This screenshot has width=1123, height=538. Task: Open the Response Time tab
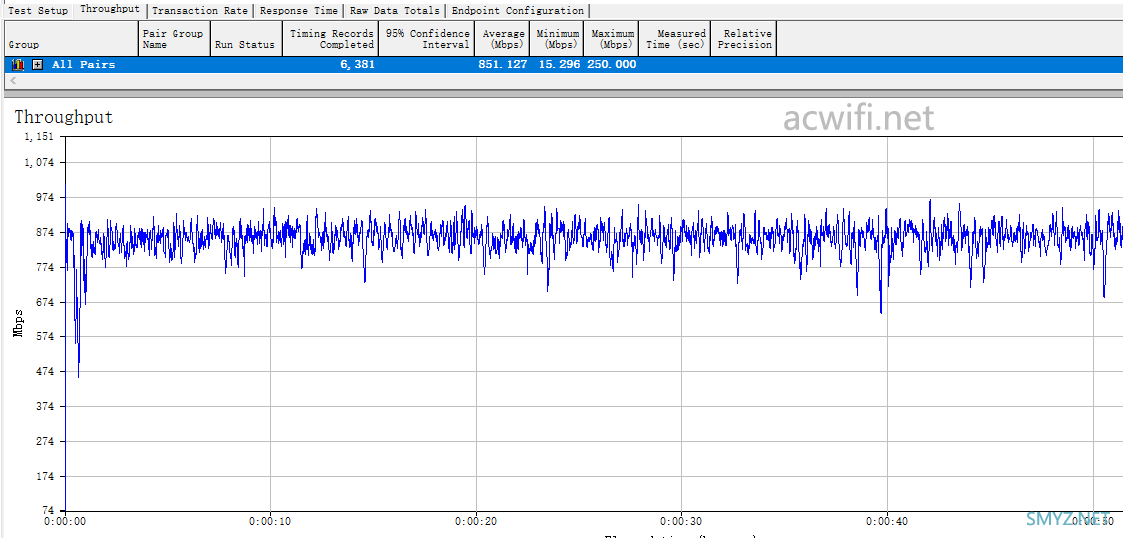point(299,11)
